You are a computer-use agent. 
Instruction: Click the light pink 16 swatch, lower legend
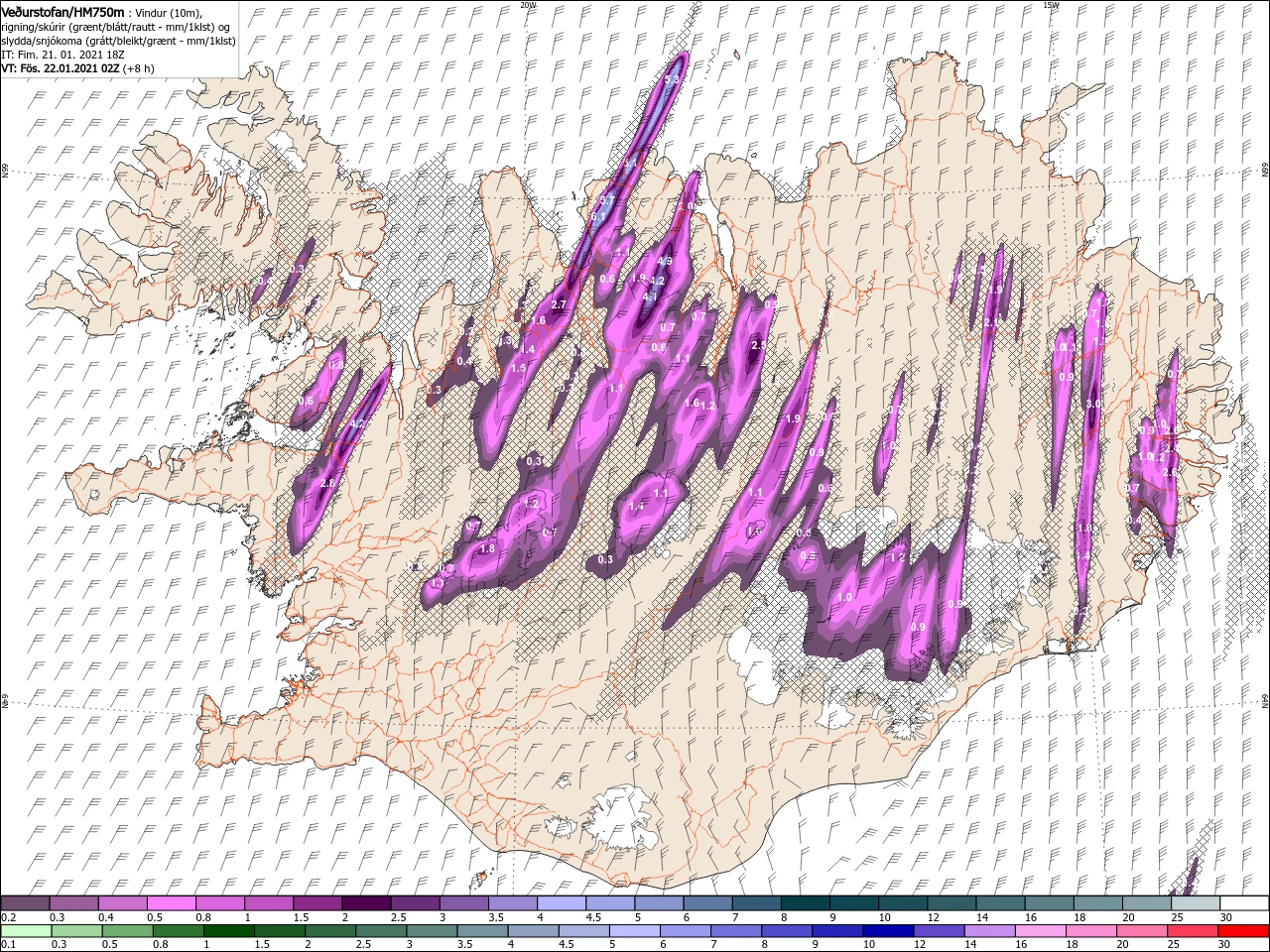tap(1041, 931)
